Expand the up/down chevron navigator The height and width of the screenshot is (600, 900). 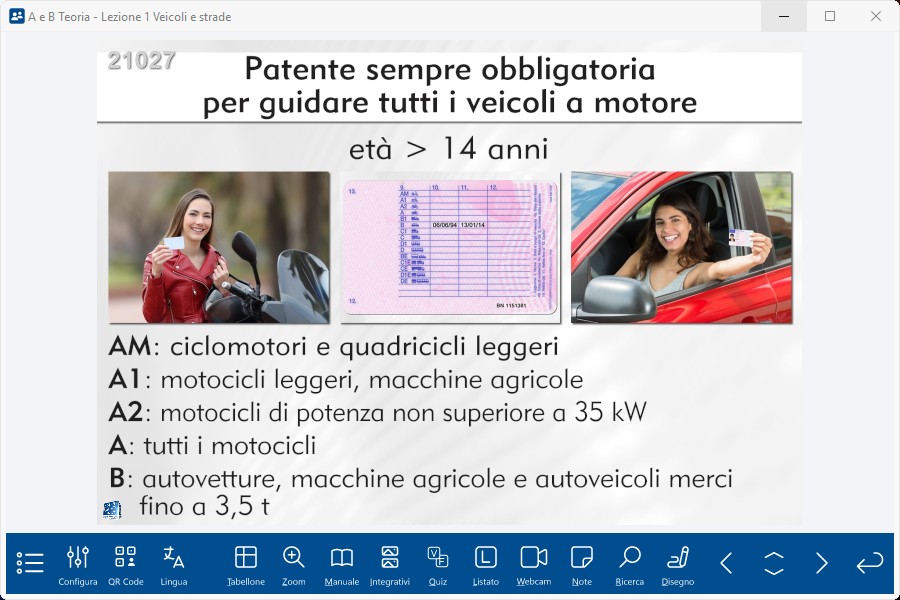click(x=774, y=563)
